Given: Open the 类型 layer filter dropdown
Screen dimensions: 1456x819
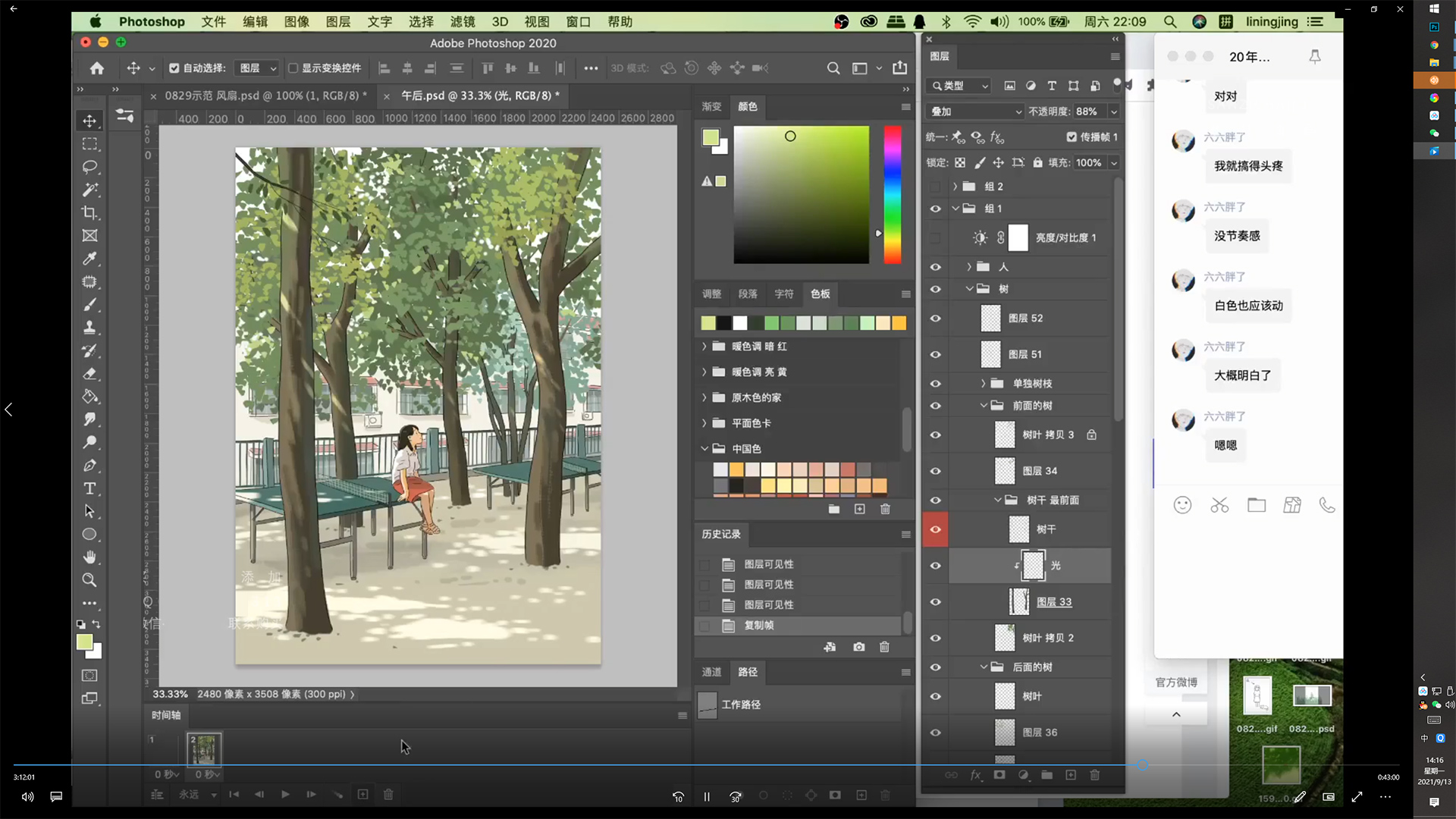Looking at the screenshot, I should click(x=960, y=86).
